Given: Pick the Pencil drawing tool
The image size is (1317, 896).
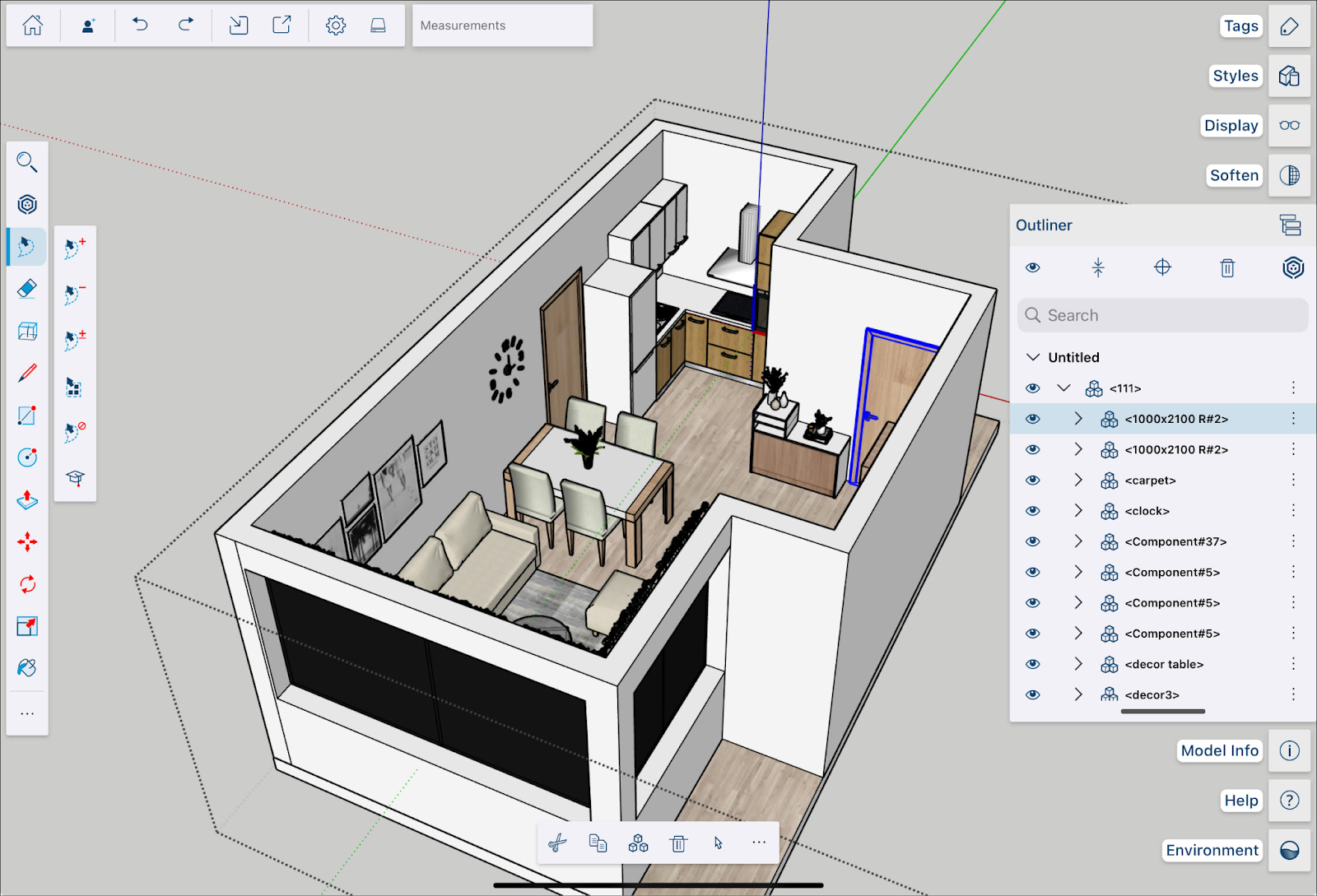Looking at the screenshot, I should (27, 373).
